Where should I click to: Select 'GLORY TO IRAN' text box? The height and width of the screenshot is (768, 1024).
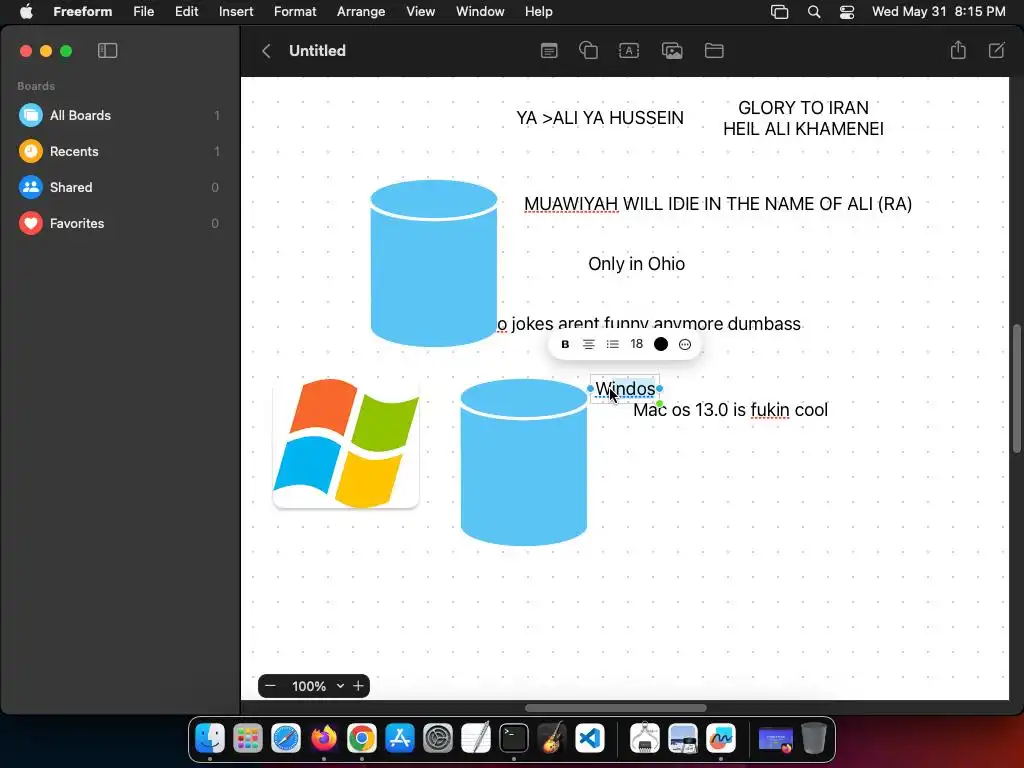coord(803,118)
